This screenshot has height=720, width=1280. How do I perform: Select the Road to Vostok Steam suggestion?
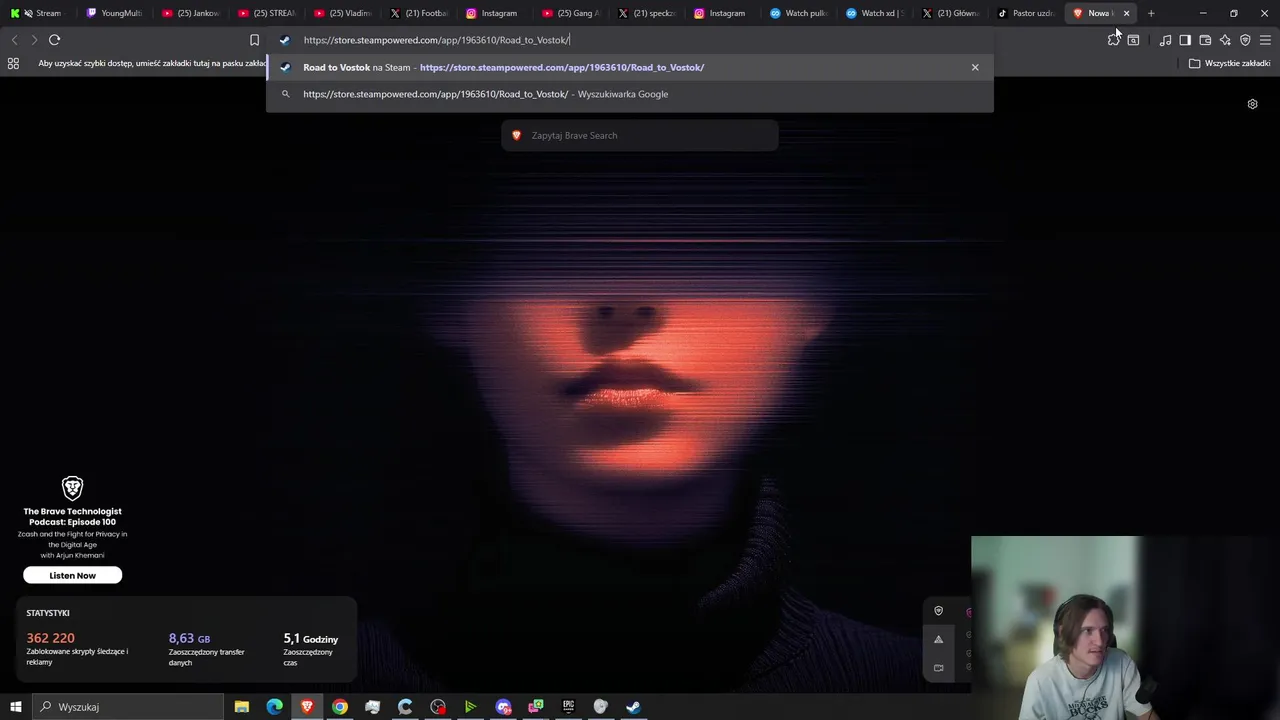(x=630, y=67)
